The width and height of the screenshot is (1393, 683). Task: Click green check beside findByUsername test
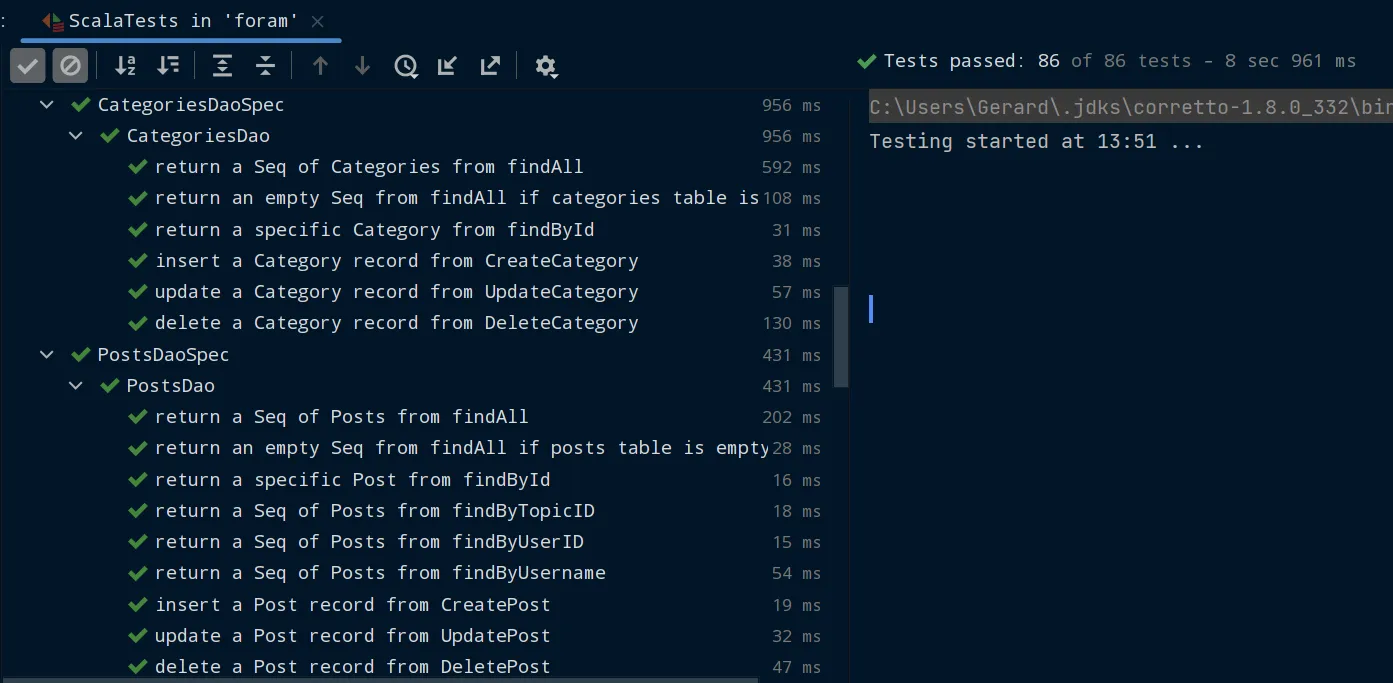139,573
